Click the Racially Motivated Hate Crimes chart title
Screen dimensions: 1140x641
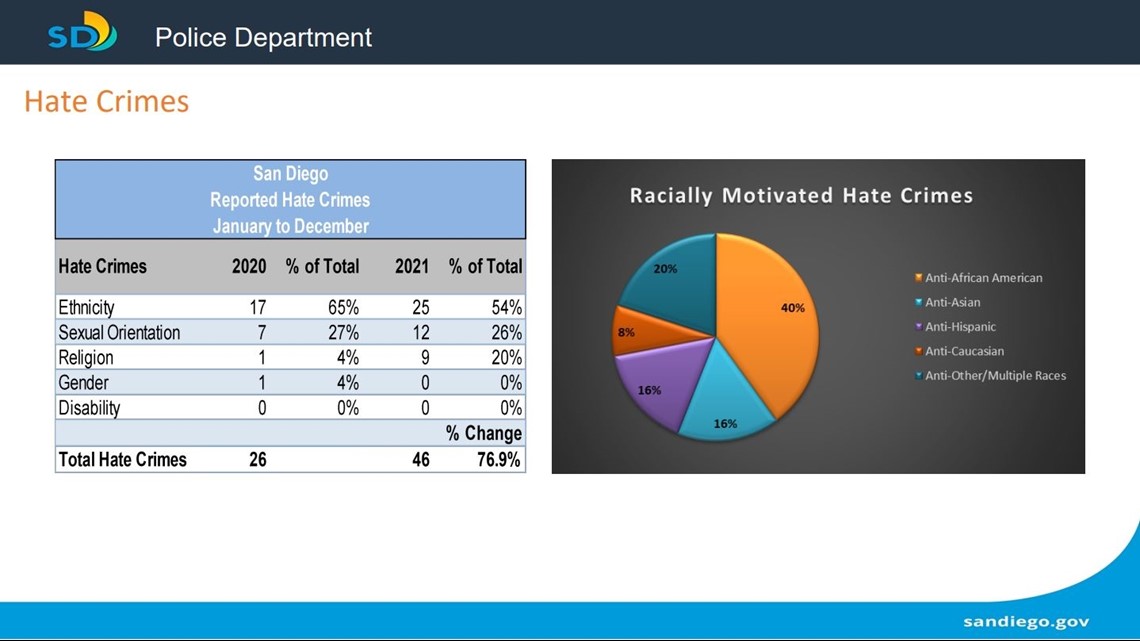pyautogui.click(x=800, y=195)
